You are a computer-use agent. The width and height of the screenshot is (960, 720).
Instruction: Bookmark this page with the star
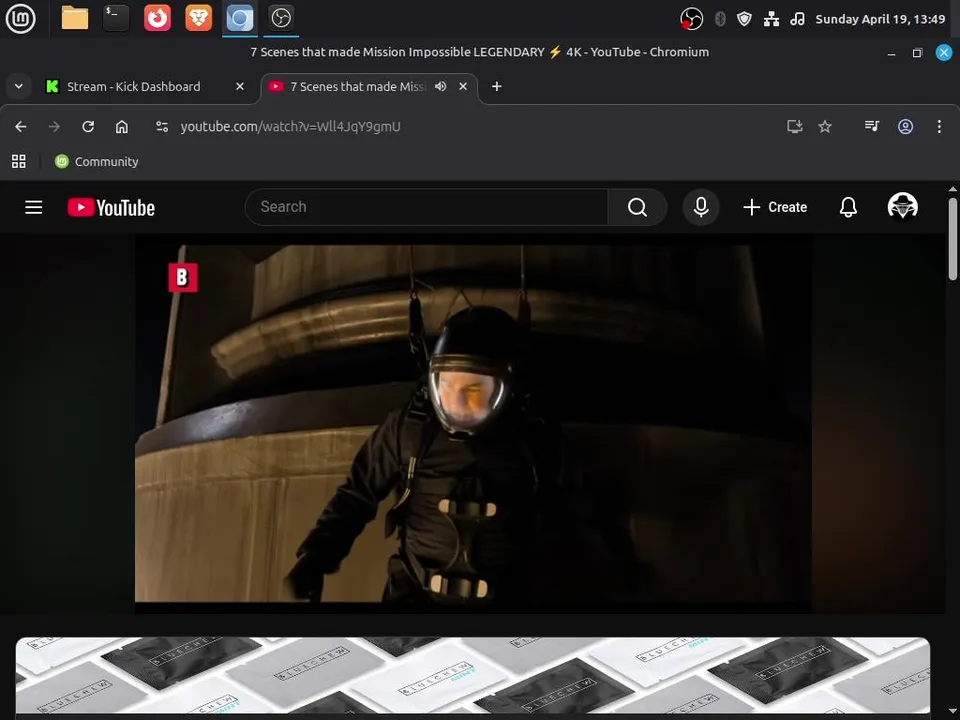(825, 127)
